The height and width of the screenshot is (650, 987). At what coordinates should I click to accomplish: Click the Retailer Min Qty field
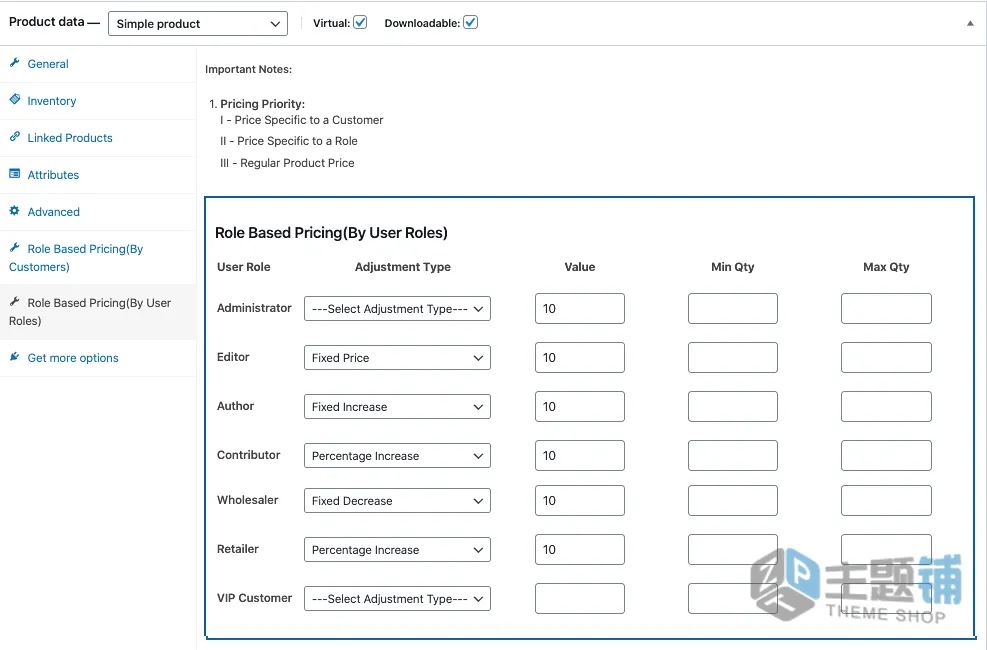733,550
